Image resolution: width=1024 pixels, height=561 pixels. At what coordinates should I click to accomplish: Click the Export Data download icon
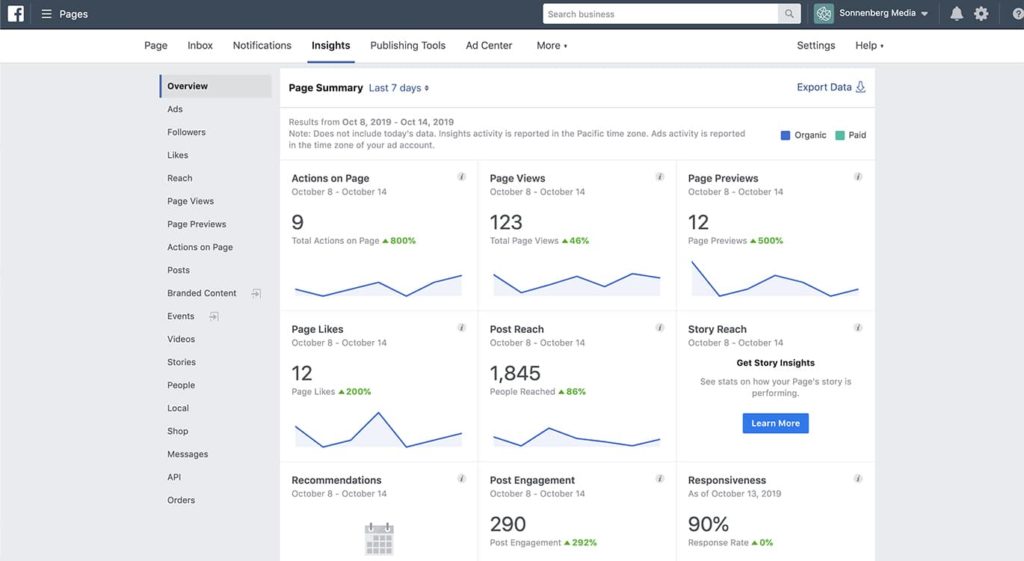(x=861, y=87)
